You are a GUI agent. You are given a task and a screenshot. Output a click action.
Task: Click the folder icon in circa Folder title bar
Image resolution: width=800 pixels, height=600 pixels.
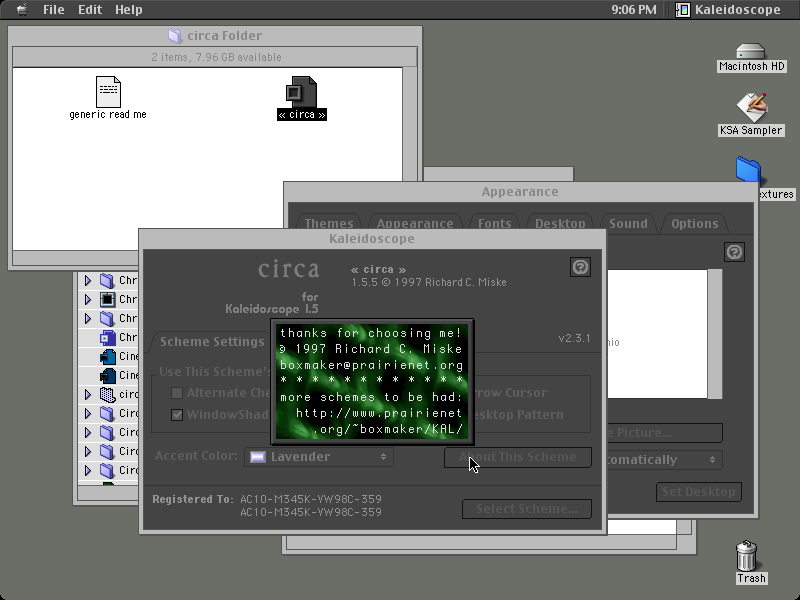click(x=175, y=36)
